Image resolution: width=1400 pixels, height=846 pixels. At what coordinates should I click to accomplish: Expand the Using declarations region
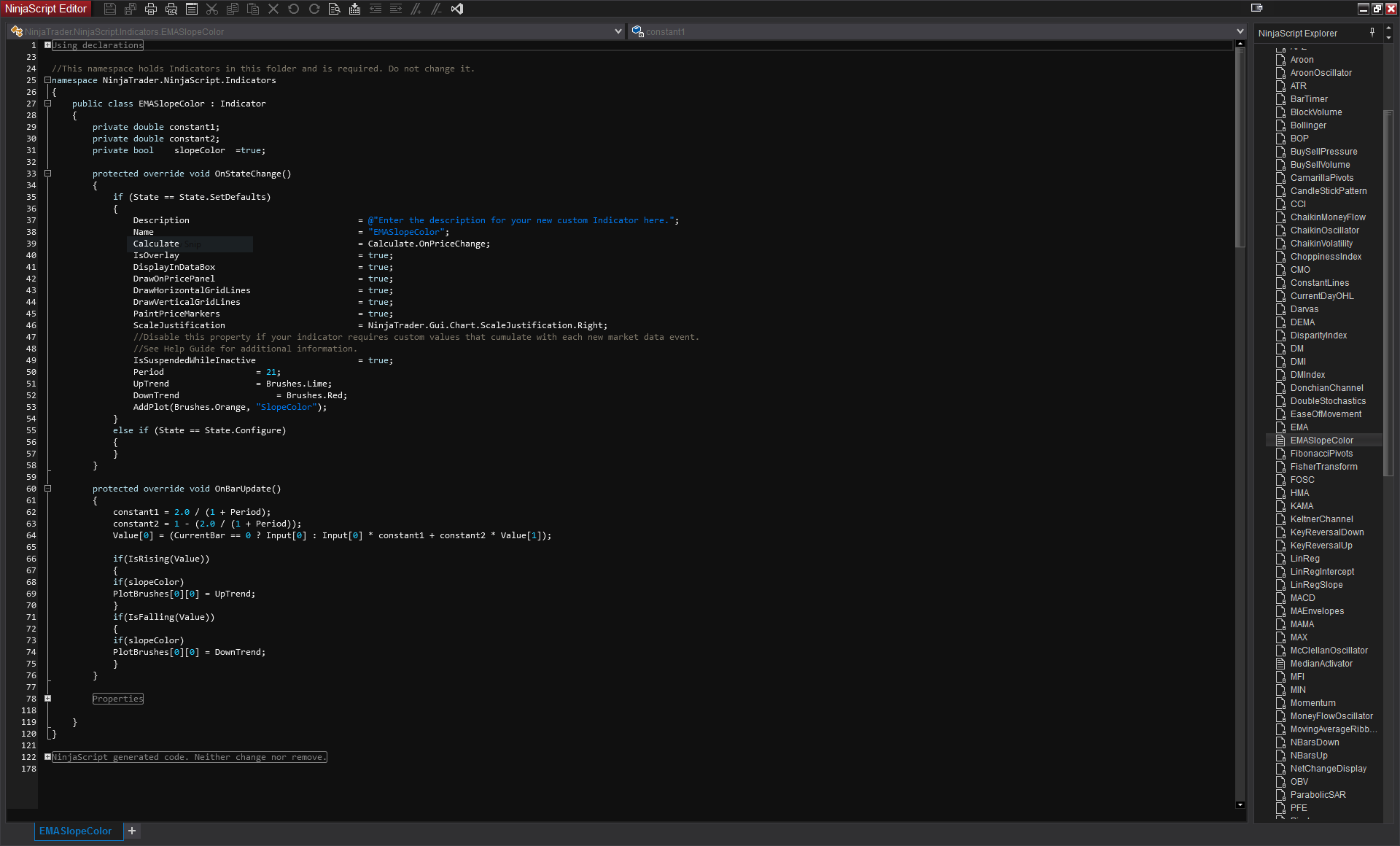48,45
